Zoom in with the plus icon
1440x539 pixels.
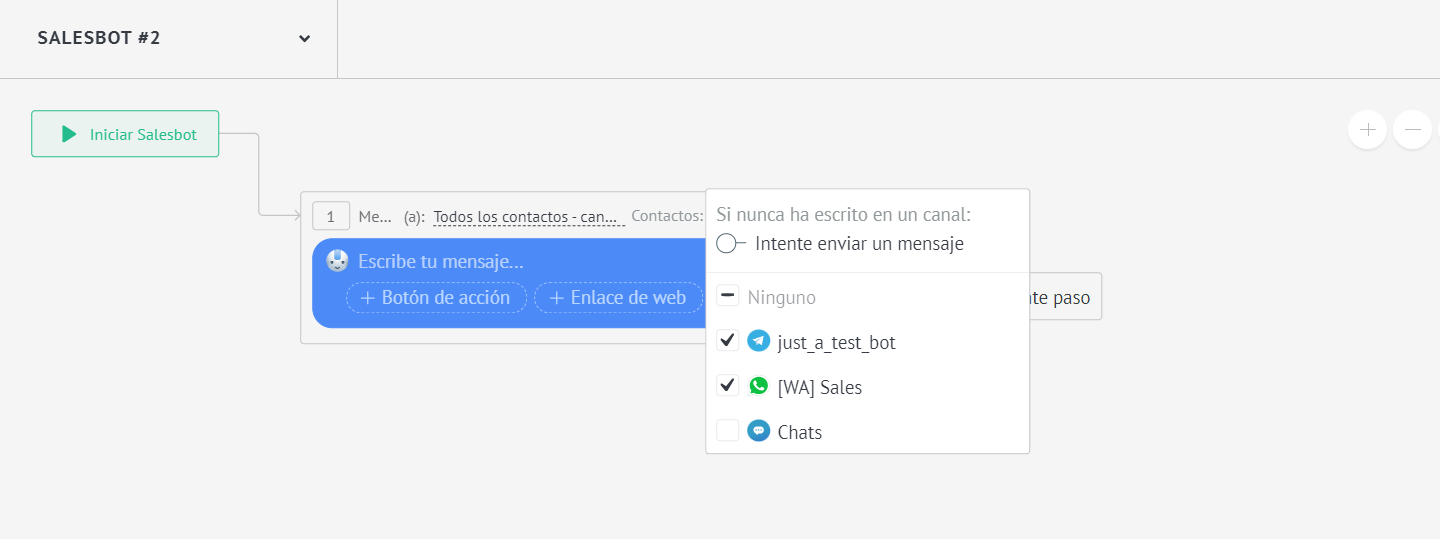pos(1367,130)
